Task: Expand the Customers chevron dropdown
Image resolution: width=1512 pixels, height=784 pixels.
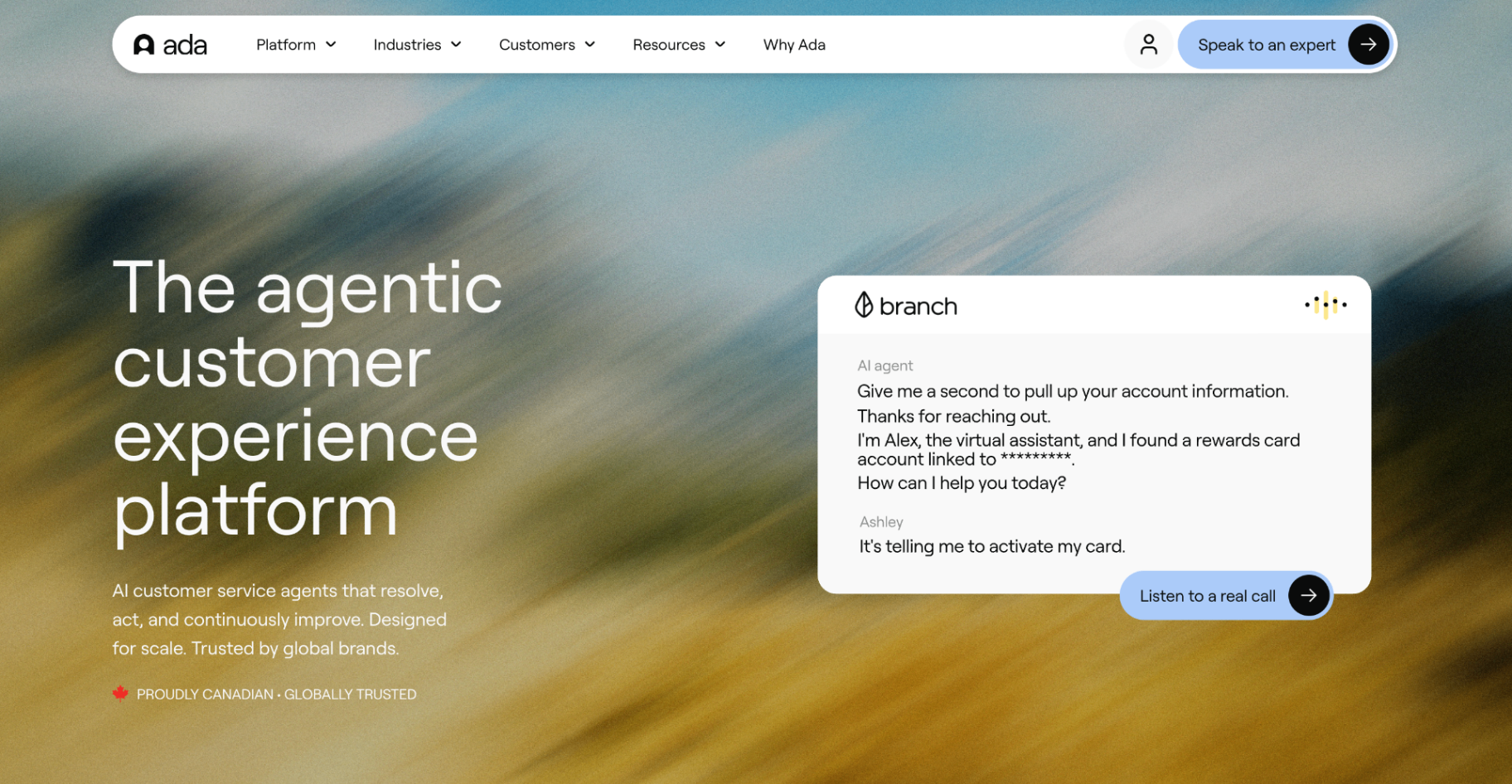Action: 590,45
